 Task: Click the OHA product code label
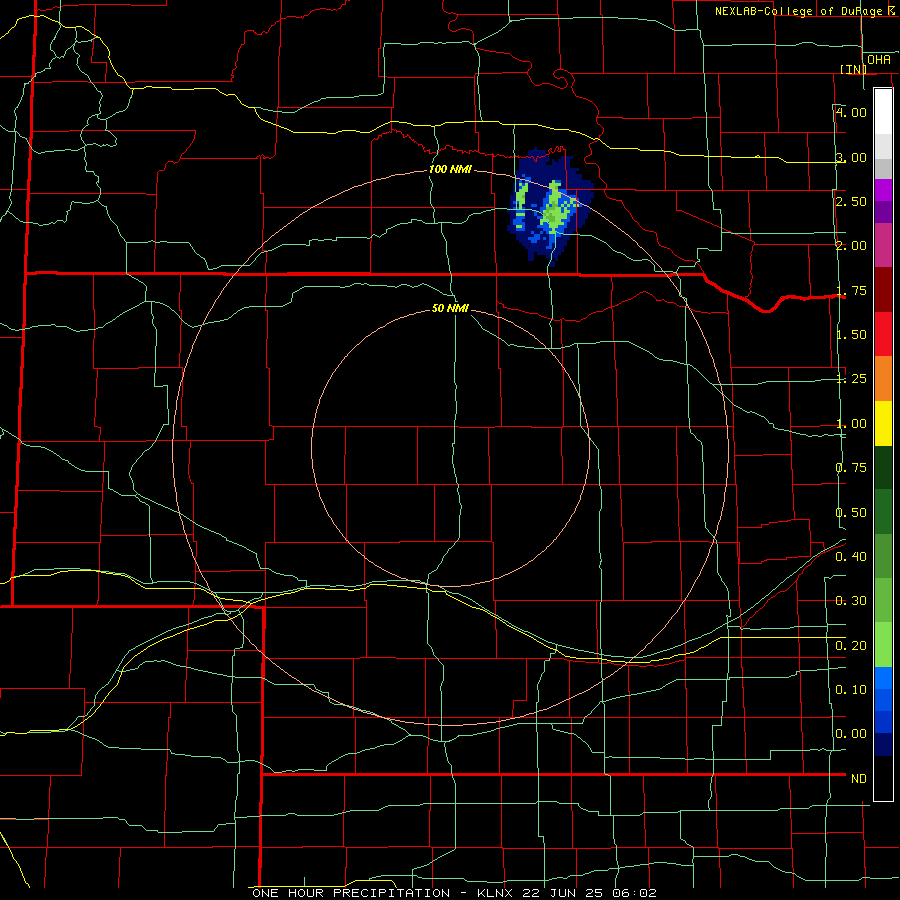pos(879,60)
